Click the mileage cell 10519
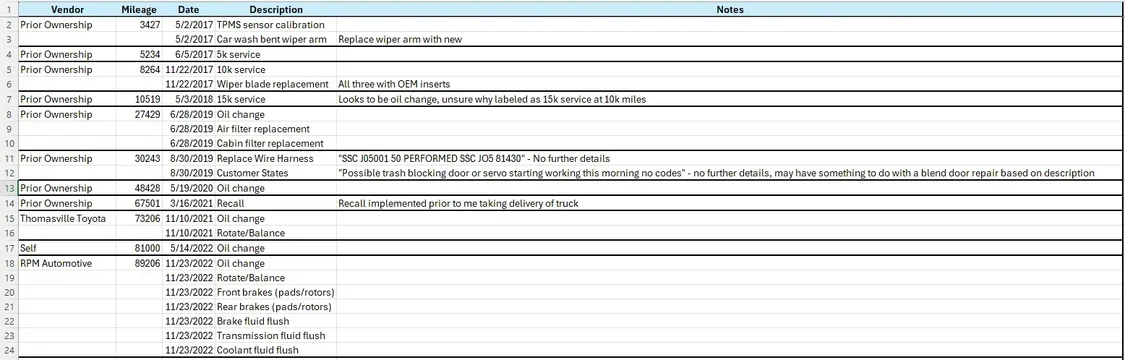The width and height of the screenshot is (1125, 360). click(139, 99)
